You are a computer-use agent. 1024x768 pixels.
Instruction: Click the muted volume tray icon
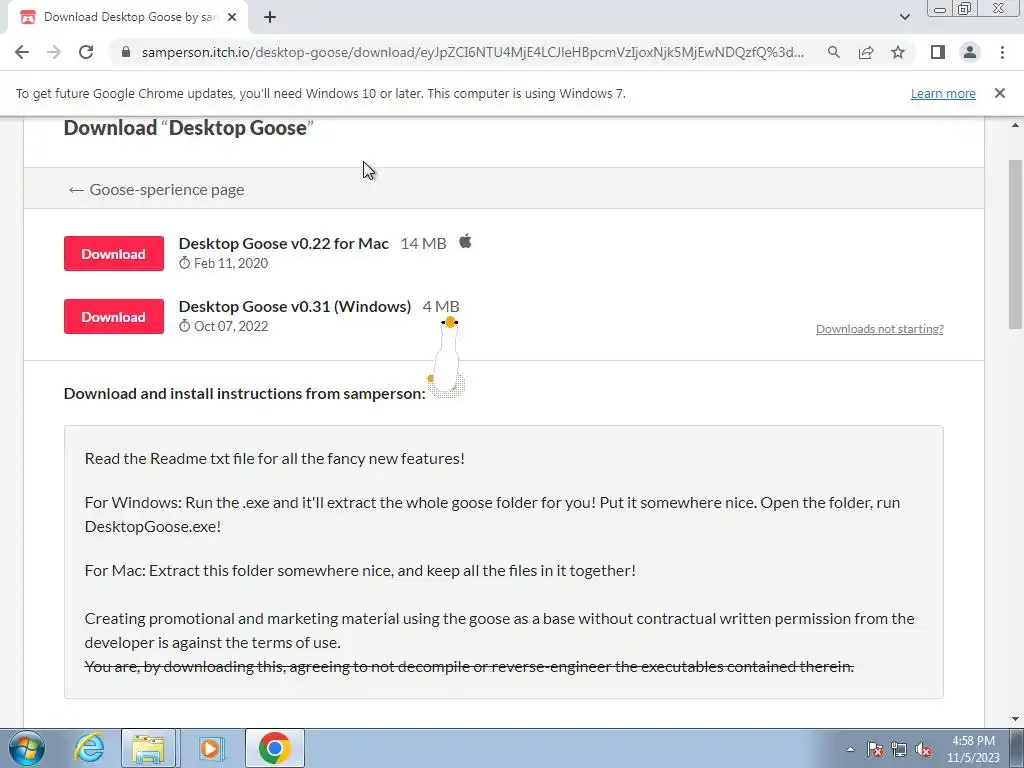click(x=923, y=749)
